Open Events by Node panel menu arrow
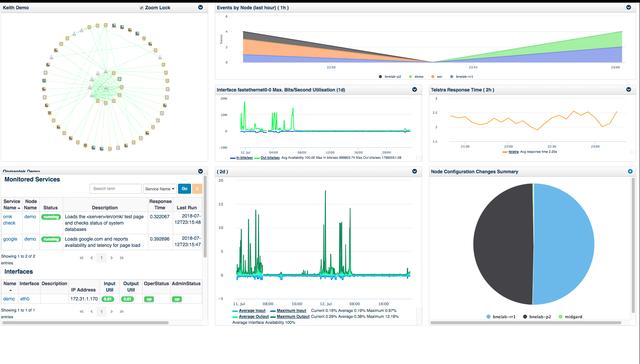Viewport: 640px width, 364px height. click(x=629, y=7)
